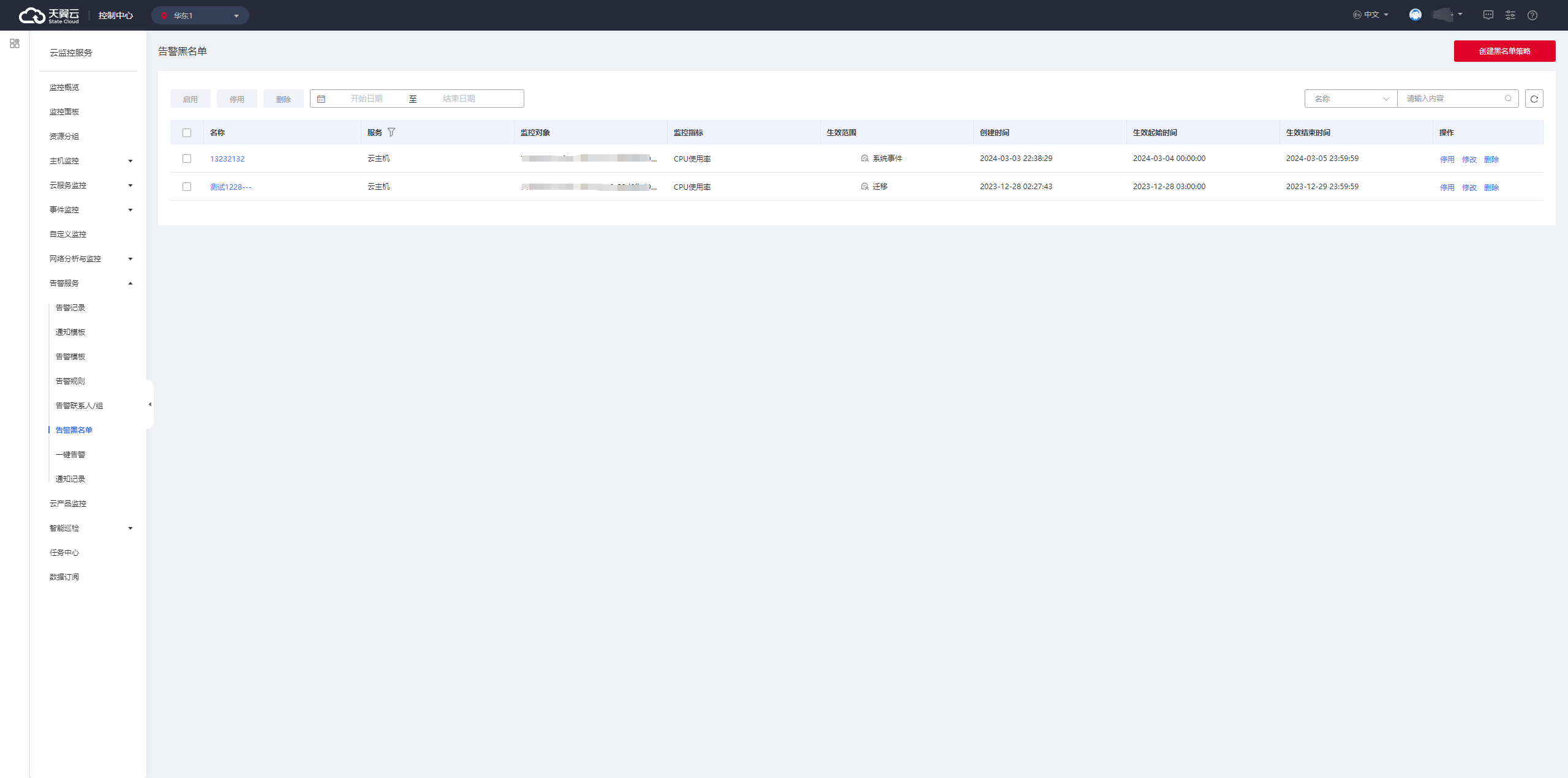Go to 任务中心
This screenshot has height=778, width=1568.
tap(64, 553)
